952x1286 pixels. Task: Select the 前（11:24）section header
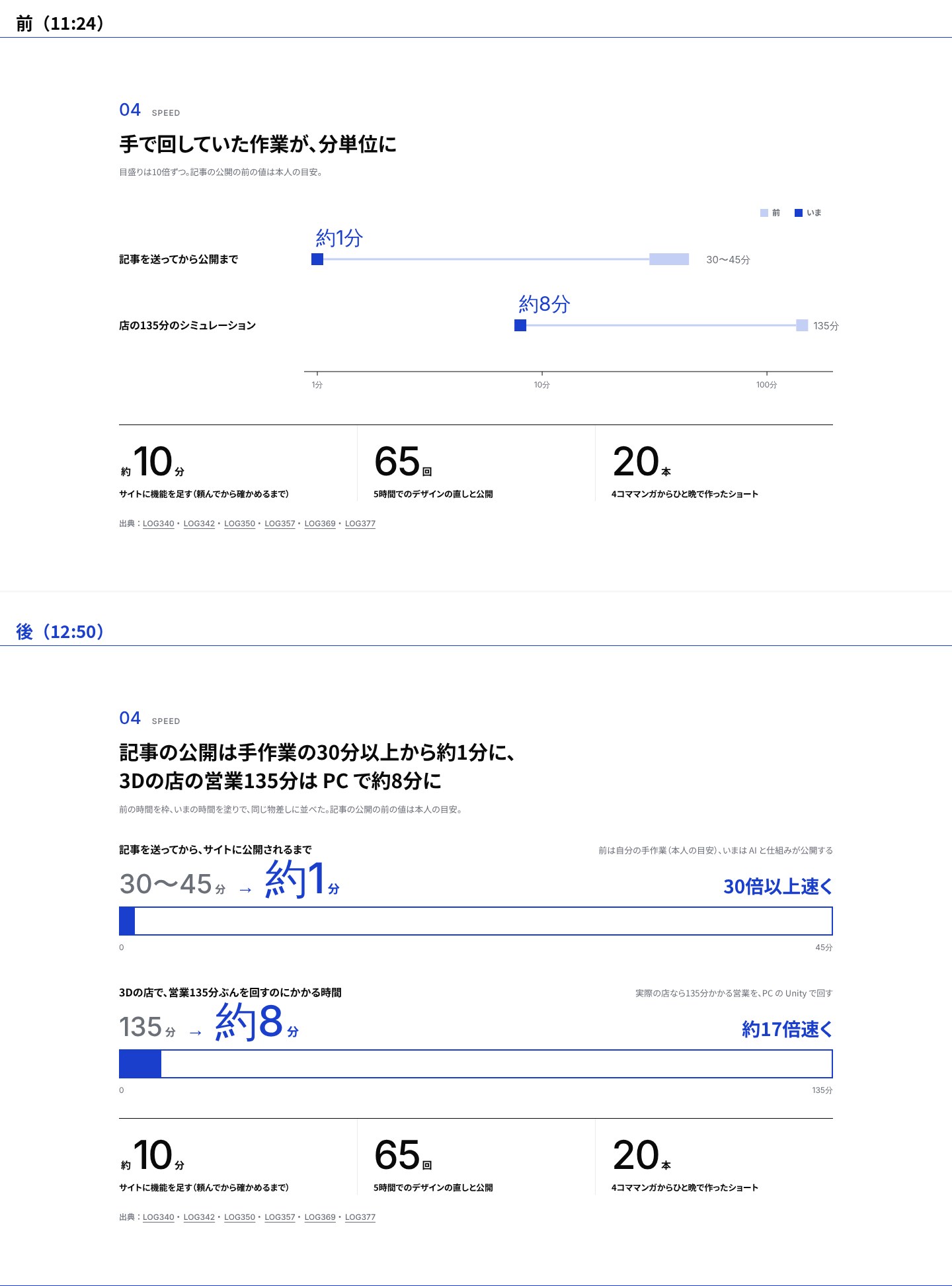60,24
